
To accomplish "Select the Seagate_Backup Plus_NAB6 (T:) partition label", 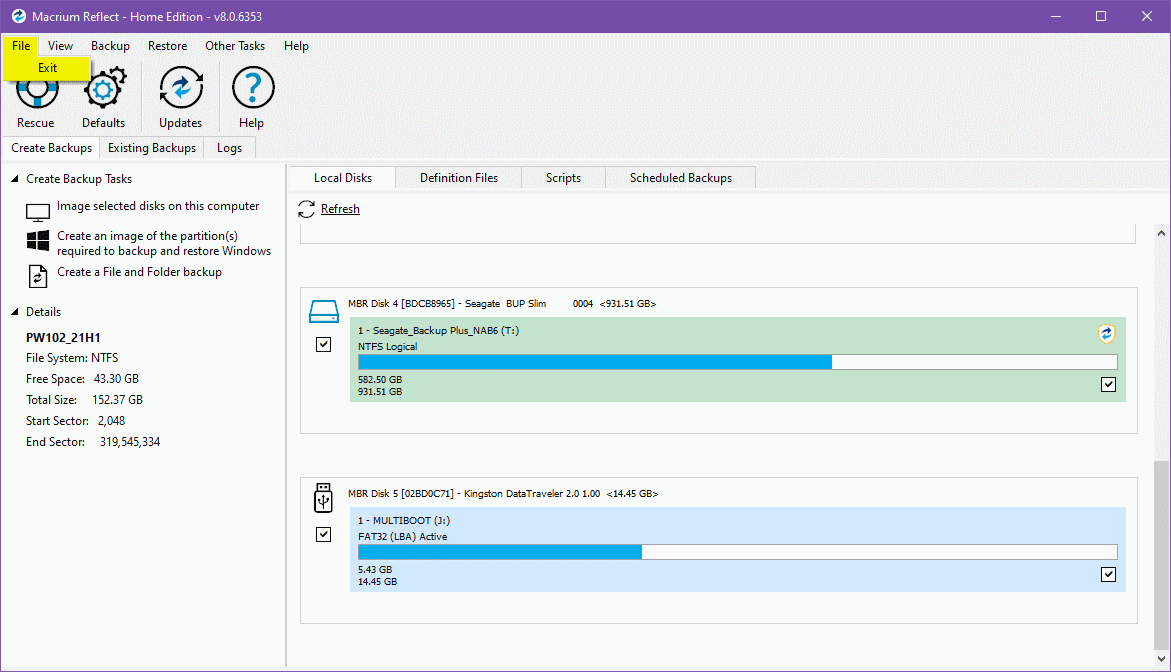I will click(x=438, y=331).
